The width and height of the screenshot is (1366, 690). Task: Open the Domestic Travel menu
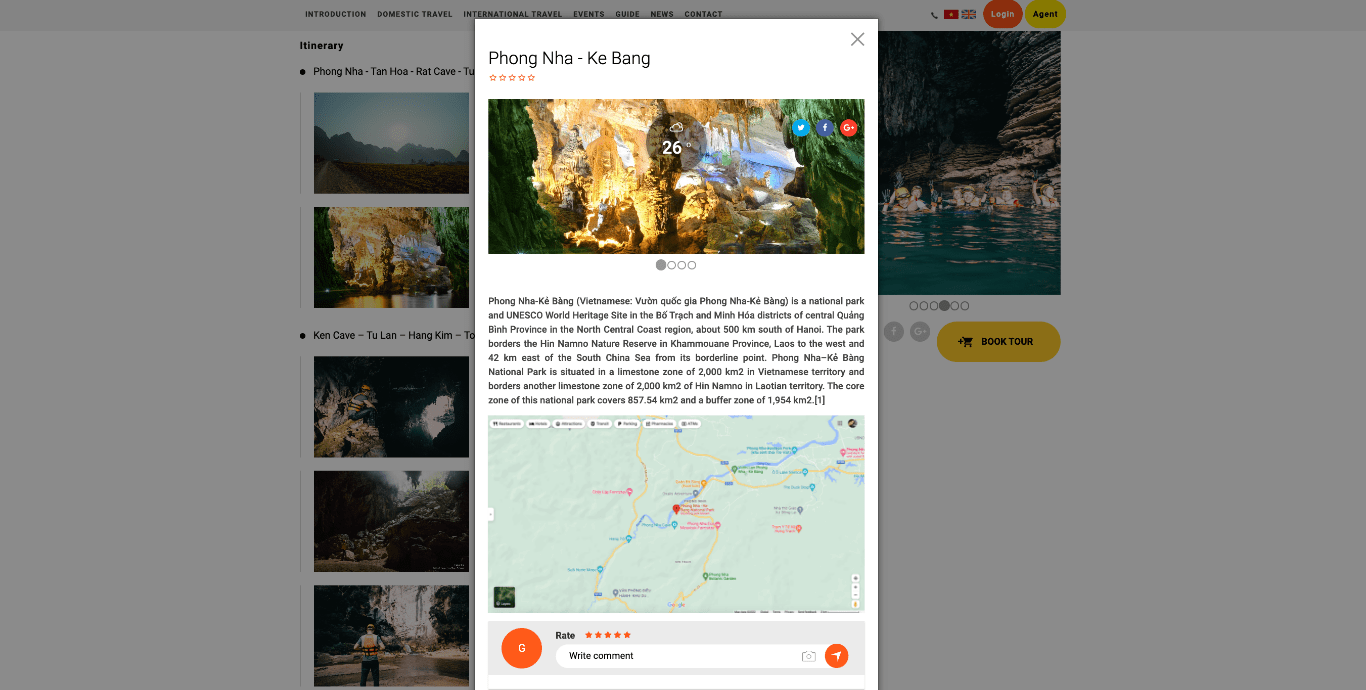click(415, 15)
